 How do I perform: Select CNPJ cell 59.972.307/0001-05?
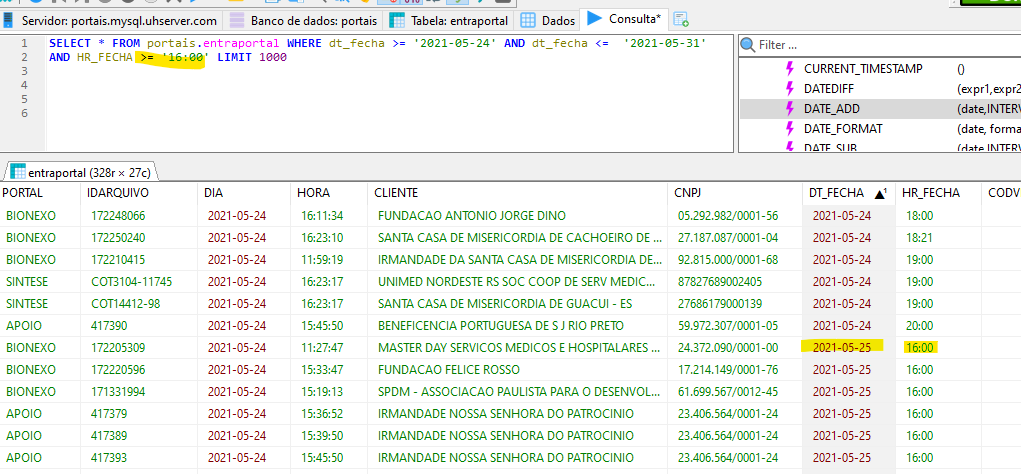click(734, 326)
